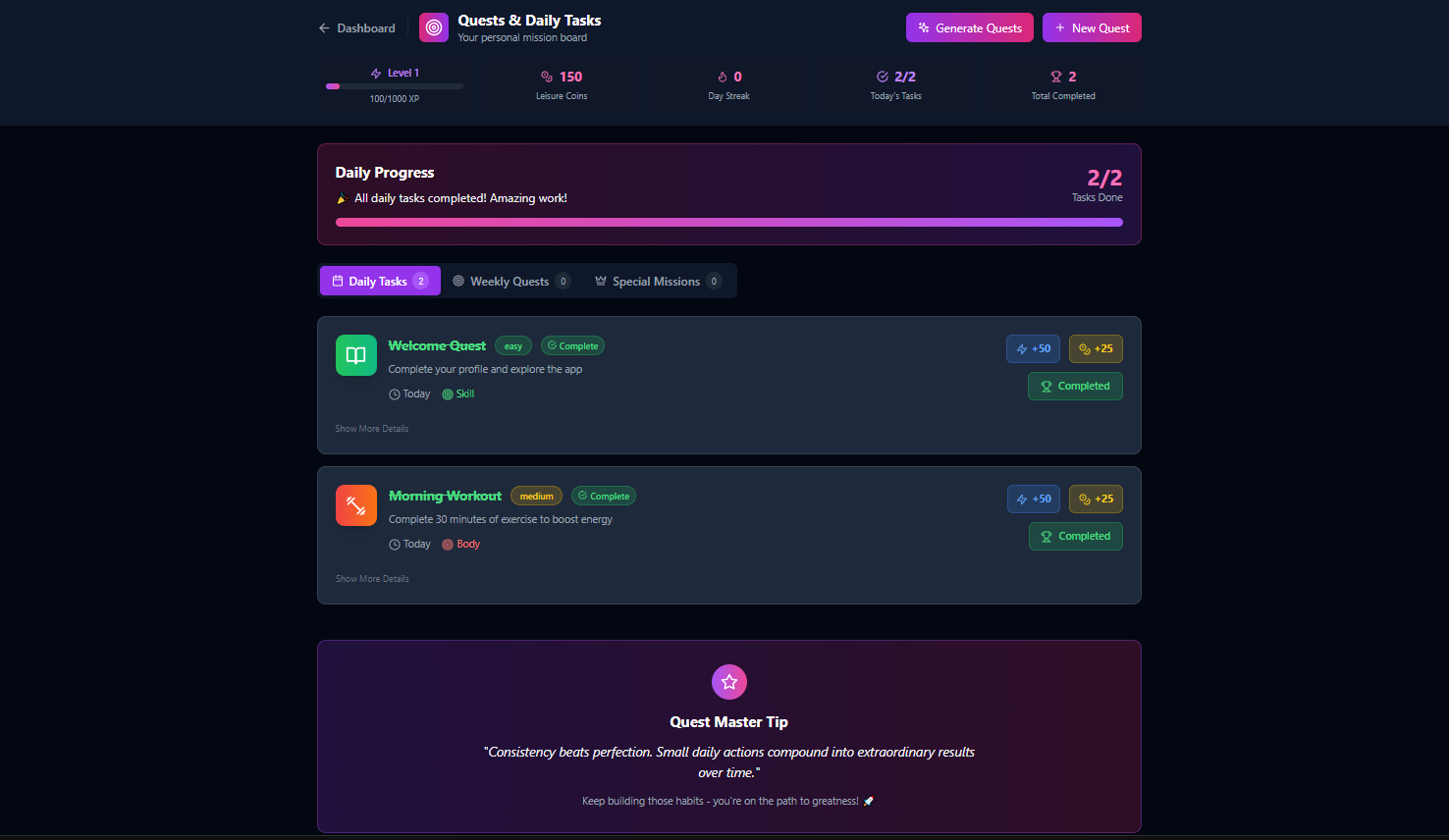Screen dimensions: 1449x840
Task: Click the Level 1 lightning bolt icon
Action: tap(376, 74)
